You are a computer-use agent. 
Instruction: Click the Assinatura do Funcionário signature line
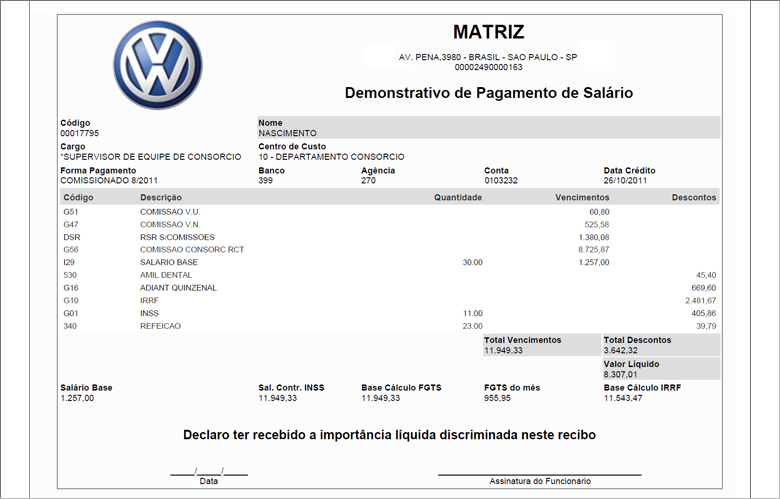pyautogui.click(x=540, y=475)
